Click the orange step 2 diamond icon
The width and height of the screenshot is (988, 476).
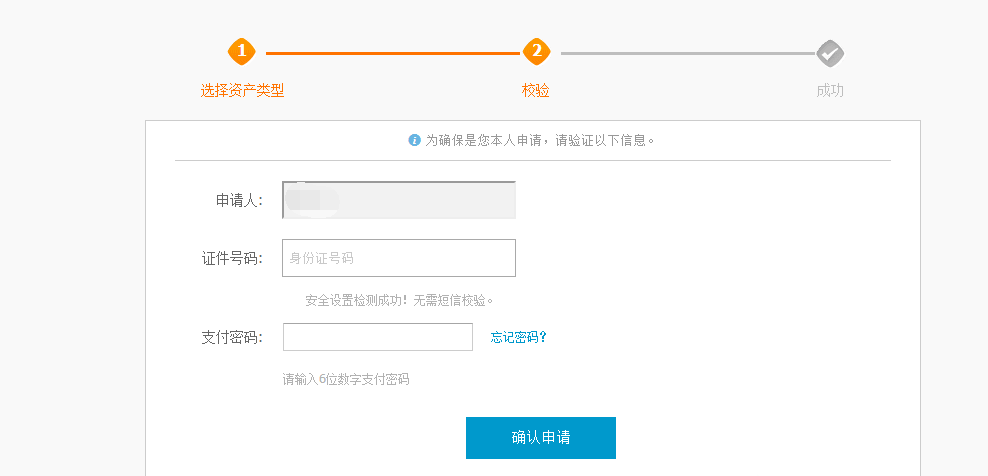(x=536, y=52)
